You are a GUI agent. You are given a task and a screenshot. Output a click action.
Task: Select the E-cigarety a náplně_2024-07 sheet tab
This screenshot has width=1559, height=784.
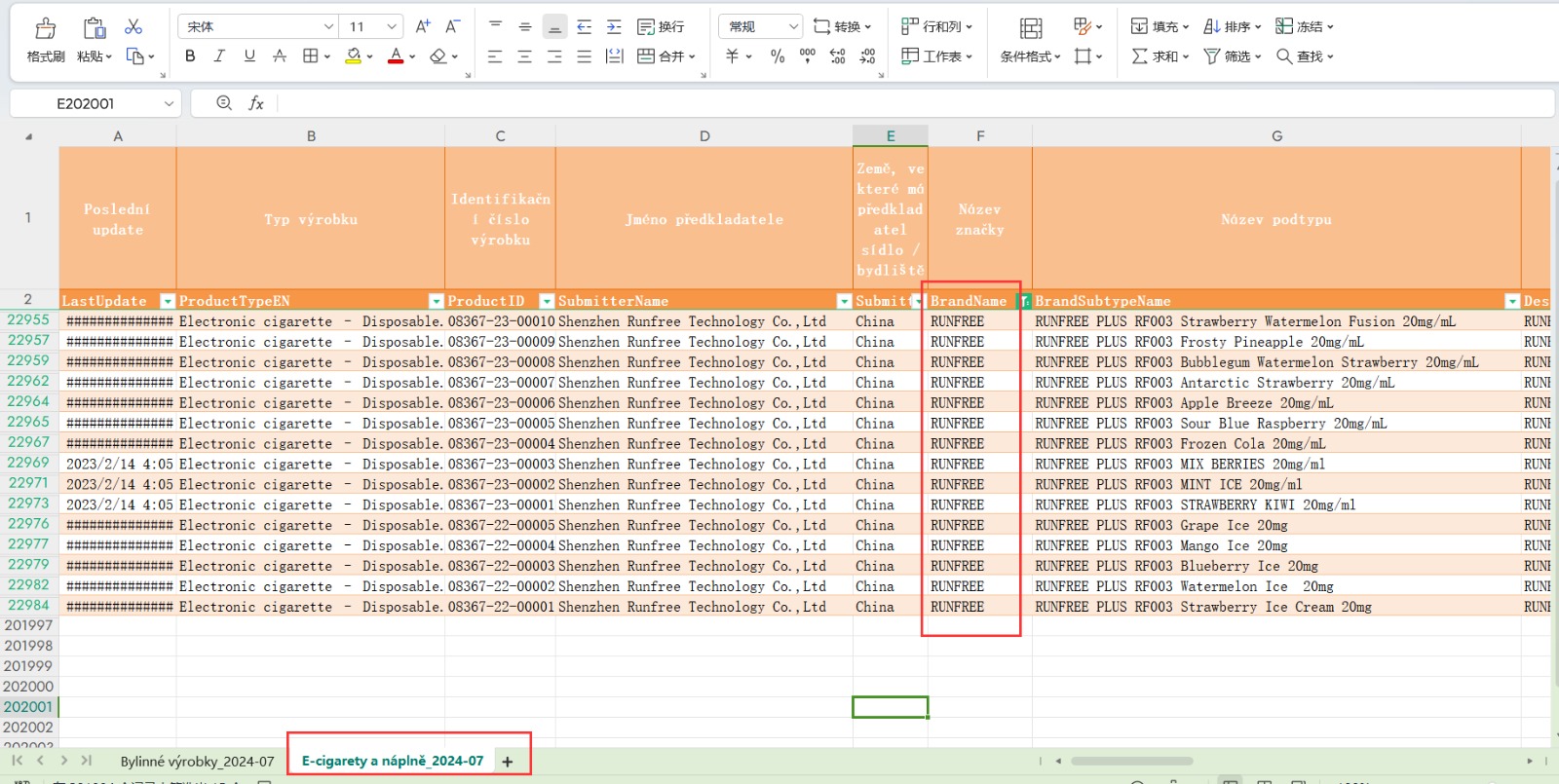[x=393, y=761]
